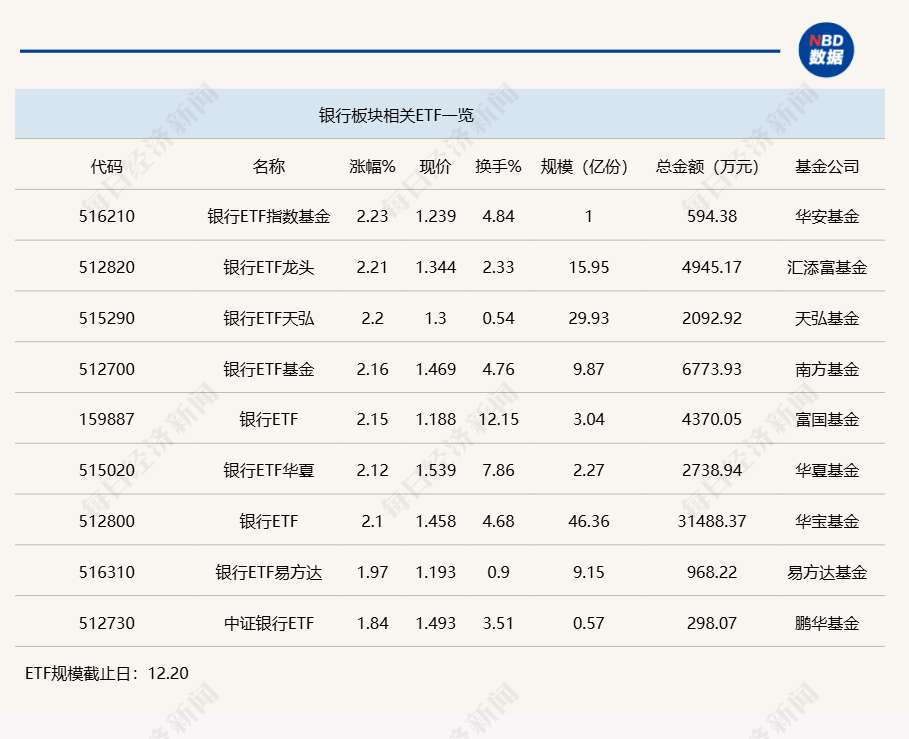The width and height of the screenshot is (909, 739).
Task: Click total amount 4945.17
Action: click(x=712, y=267)
